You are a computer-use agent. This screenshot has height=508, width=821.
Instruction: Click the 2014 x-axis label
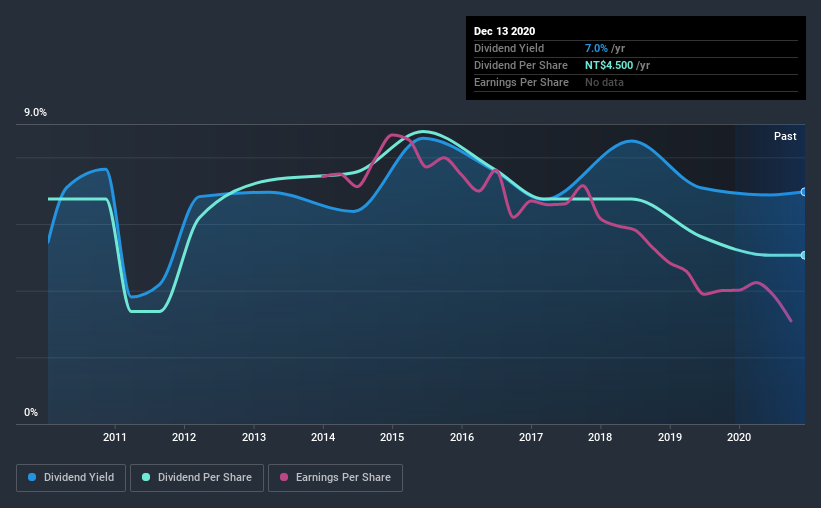click(x=323, y=437)
